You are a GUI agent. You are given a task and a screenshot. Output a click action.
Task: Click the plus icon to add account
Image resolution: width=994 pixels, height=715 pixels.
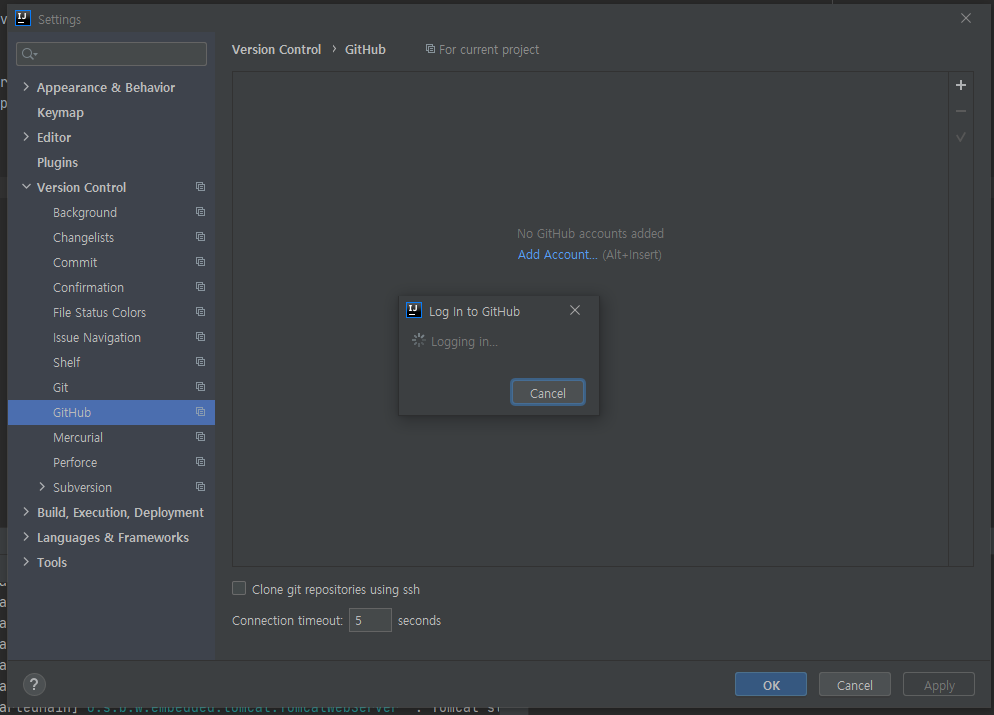point(960,85)
